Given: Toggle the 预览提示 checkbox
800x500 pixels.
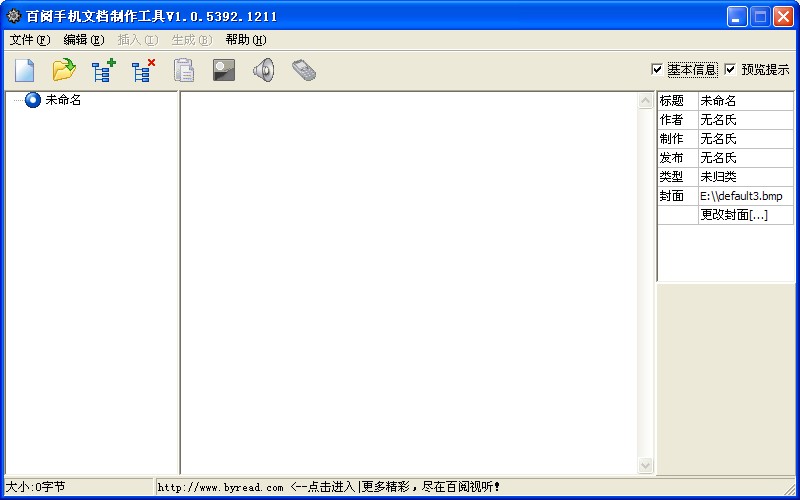Looking at the screenshot, I should click(x=730, y=69).
